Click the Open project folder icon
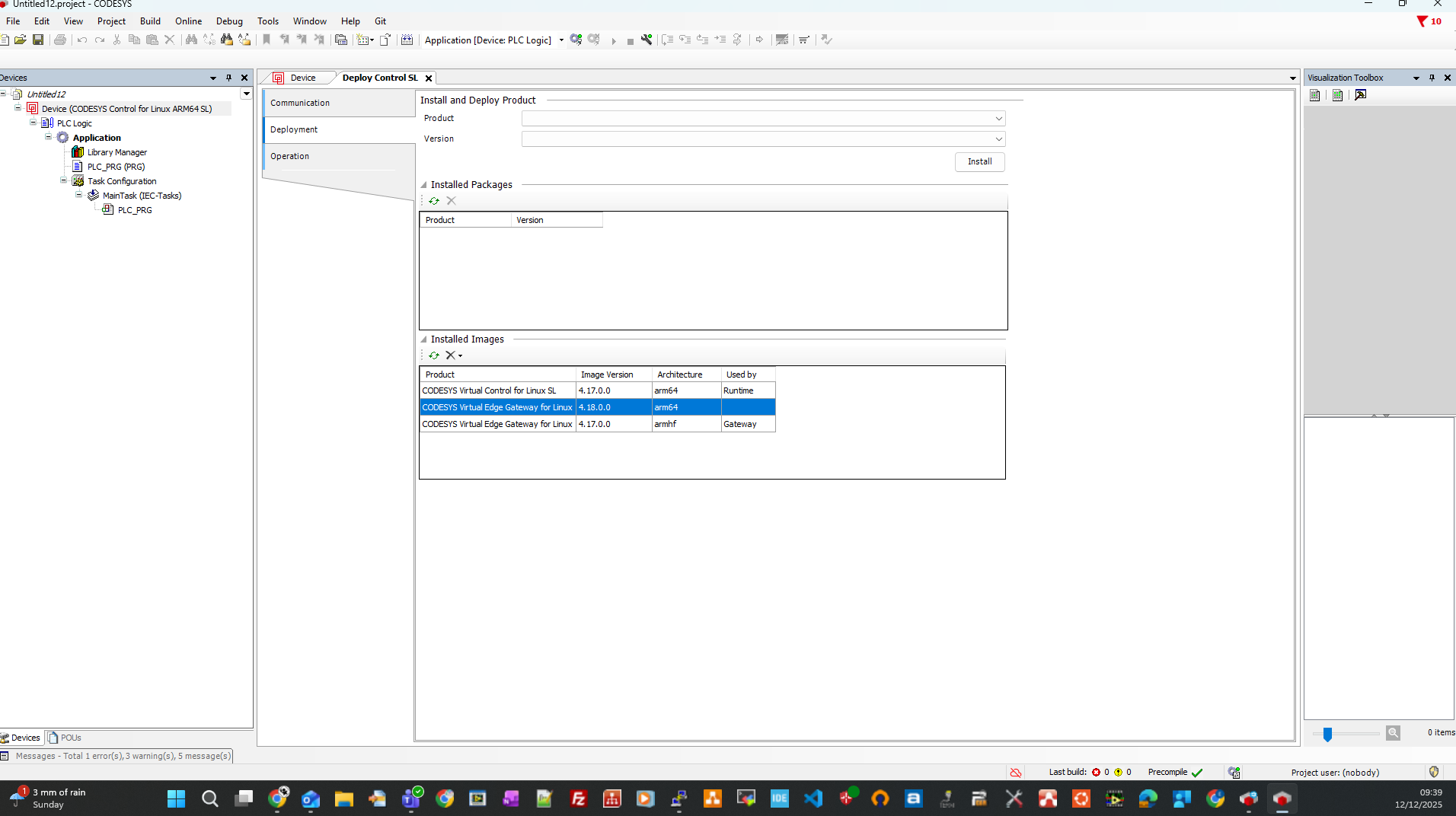The width and height of the screenshot is (1456, 816). pos(21,40)
